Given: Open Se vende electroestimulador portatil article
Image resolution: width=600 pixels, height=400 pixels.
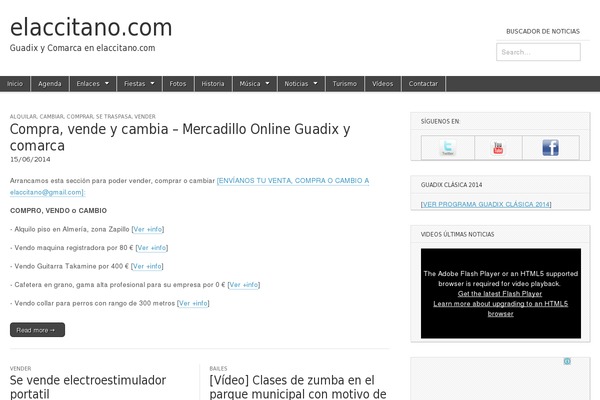Looking at the screenshot, I should 88,387.
